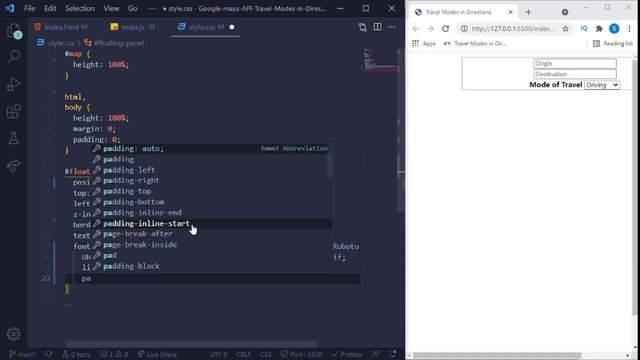
Task: Switch to the style.css tab
Action: pyautogui.click(x=206, y=27)
